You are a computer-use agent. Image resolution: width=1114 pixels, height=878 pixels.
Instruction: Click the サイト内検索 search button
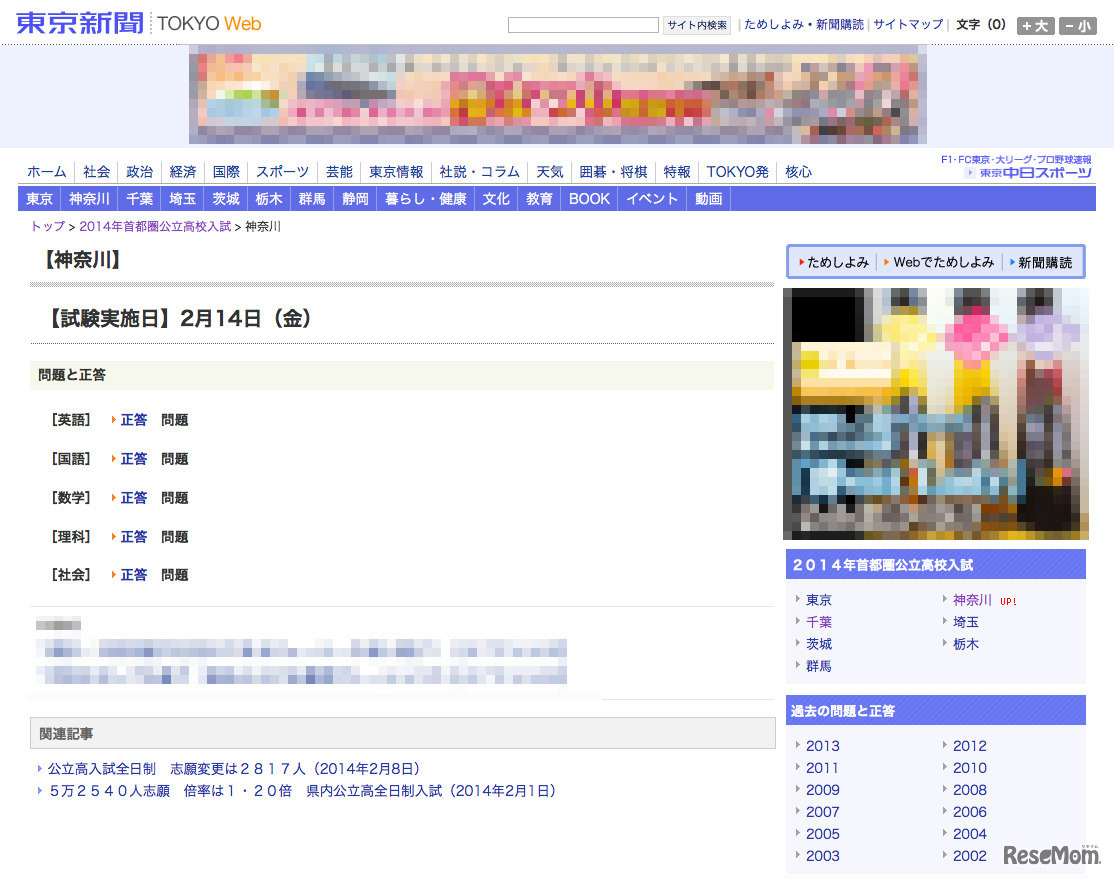pyautogui.click(x=696, y=25)
